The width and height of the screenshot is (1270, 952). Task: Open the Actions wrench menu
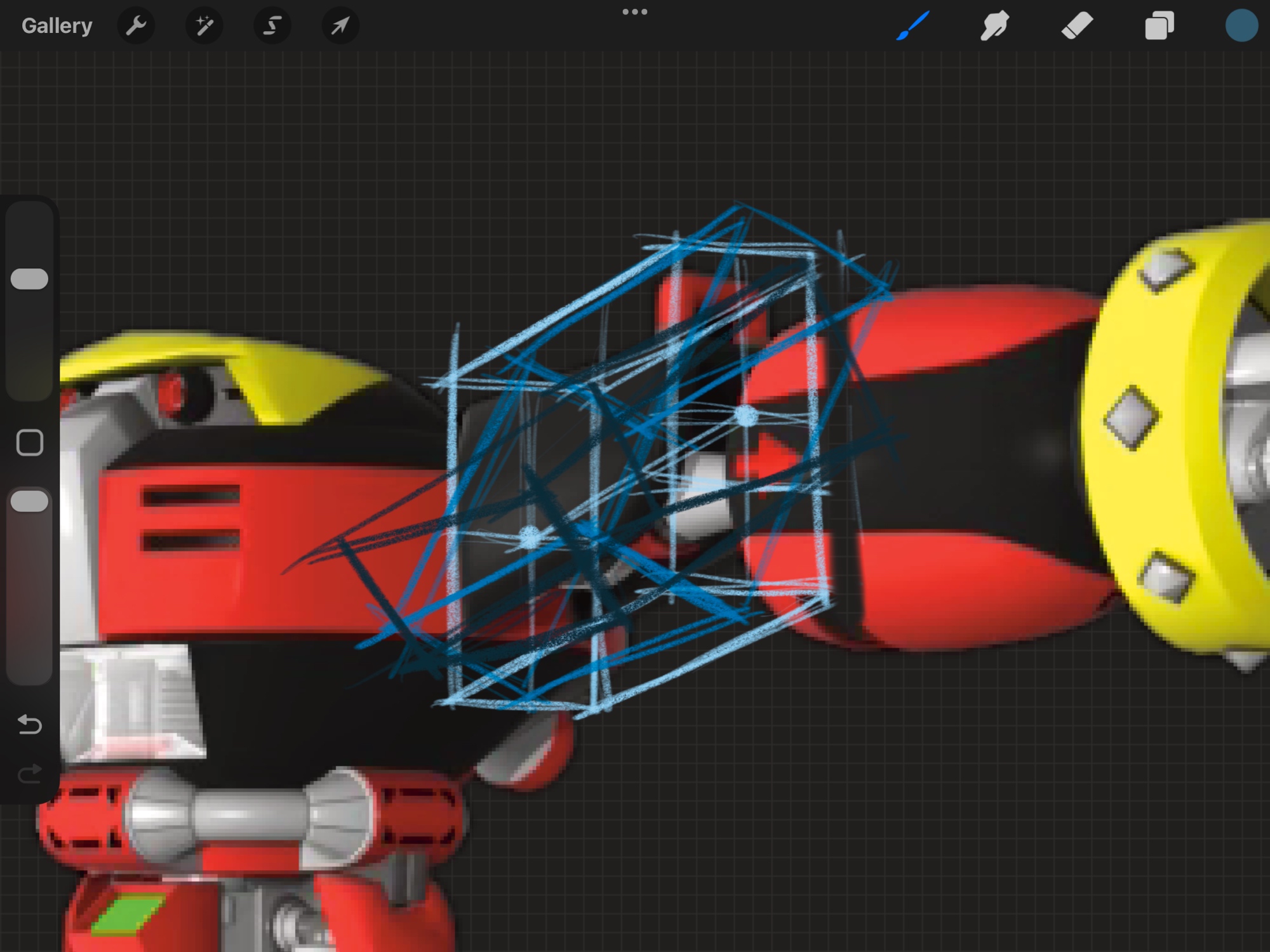coord(136,26)
